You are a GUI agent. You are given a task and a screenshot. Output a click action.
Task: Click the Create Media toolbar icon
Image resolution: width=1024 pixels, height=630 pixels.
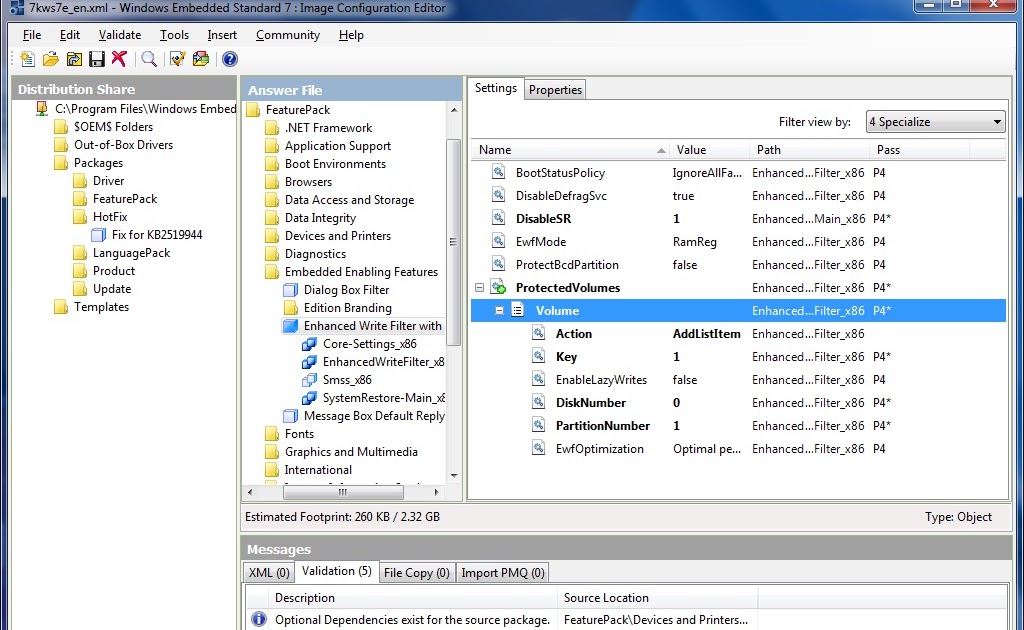tap(200, 59)
